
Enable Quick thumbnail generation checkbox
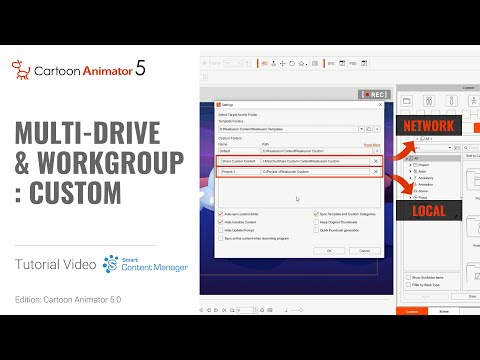pyautogui.click(x=316, y=230)
